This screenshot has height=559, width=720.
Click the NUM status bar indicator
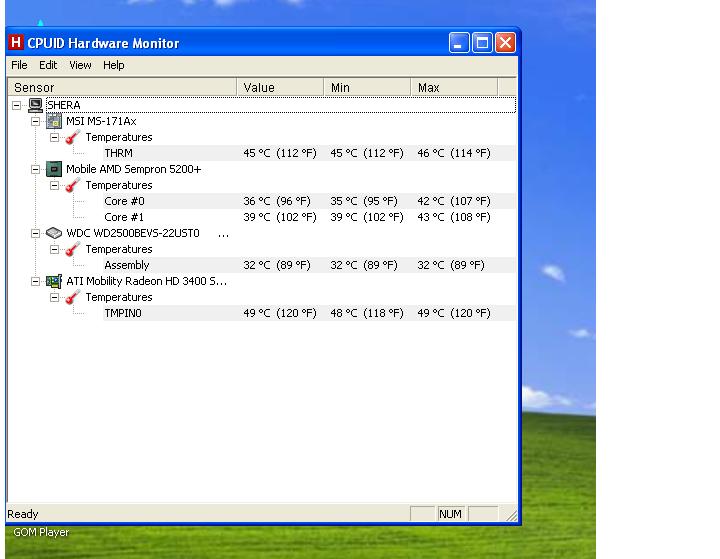pos(450,514)
